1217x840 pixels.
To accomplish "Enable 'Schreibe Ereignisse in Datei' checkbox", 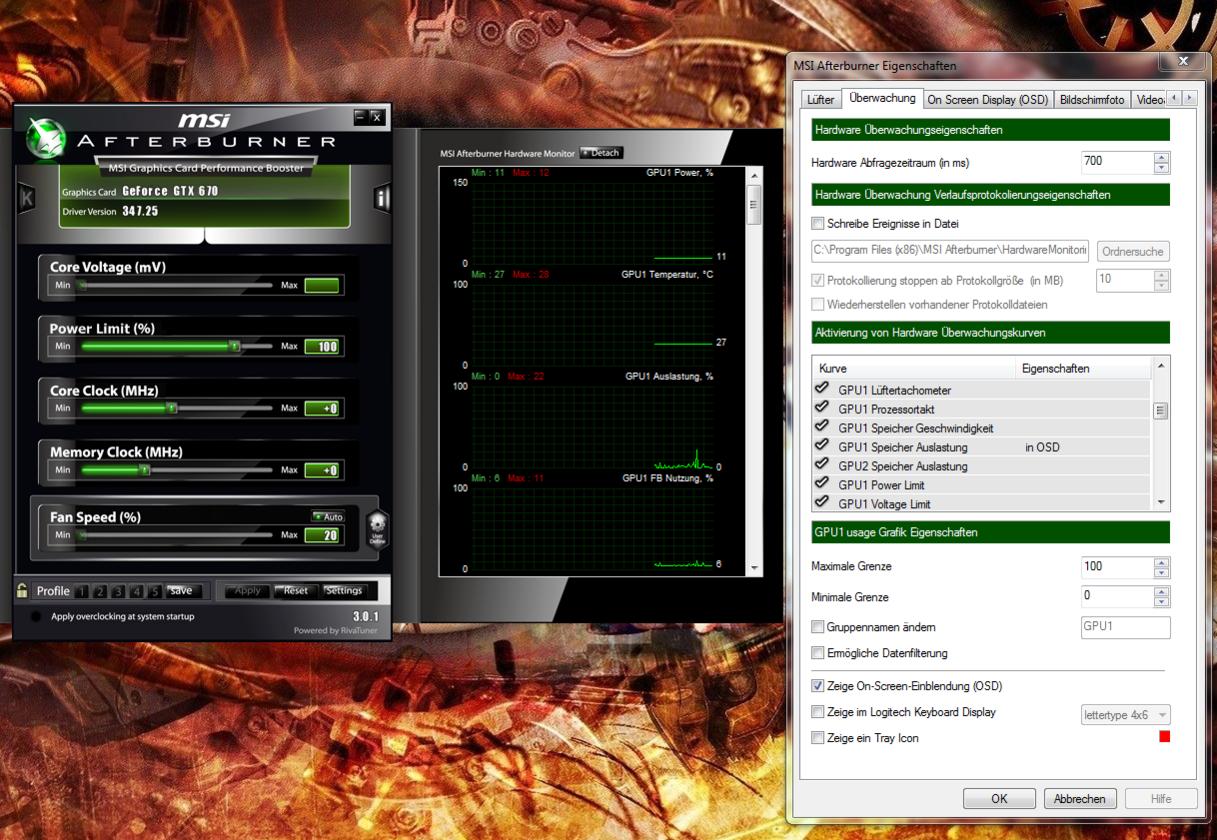I will point(818,224).
